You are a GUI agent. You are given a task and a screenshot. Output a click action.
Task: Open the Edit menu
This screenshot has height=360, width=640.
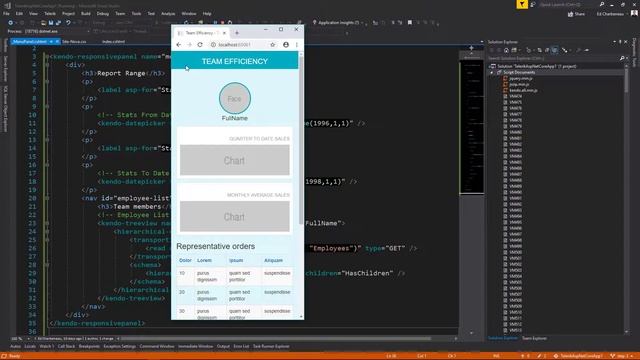coord(19,13)
